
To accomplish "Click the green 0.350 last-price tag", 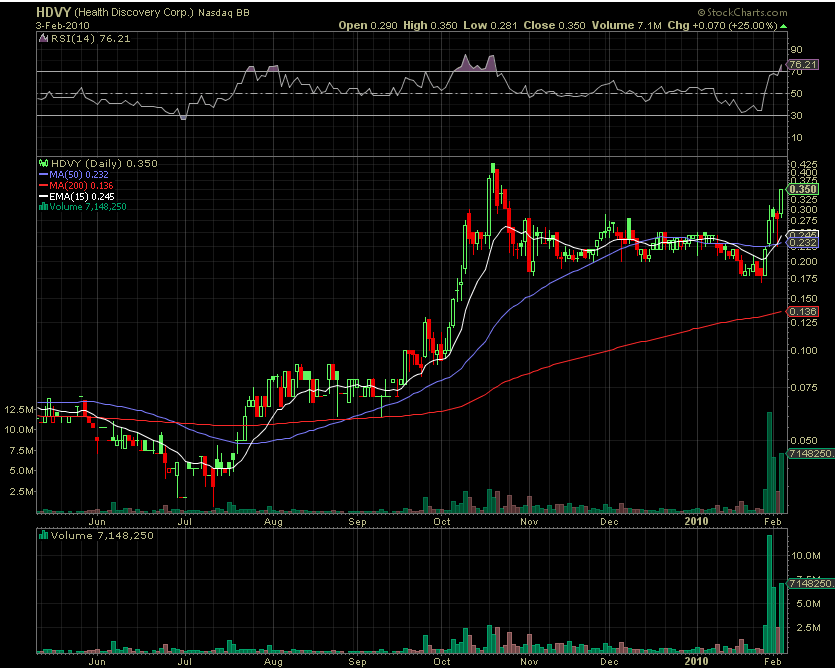I will 803,190.
